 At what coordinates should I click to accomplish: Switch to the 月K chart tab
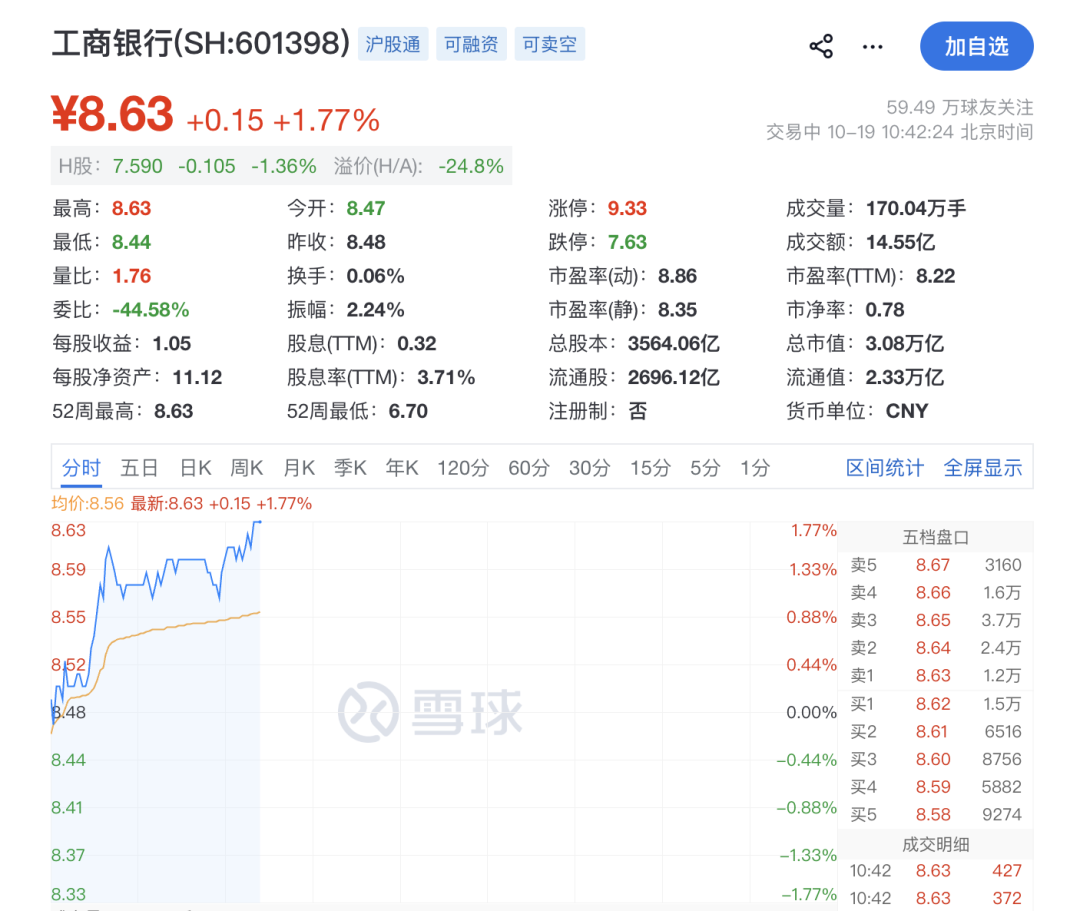coord(299,468)
